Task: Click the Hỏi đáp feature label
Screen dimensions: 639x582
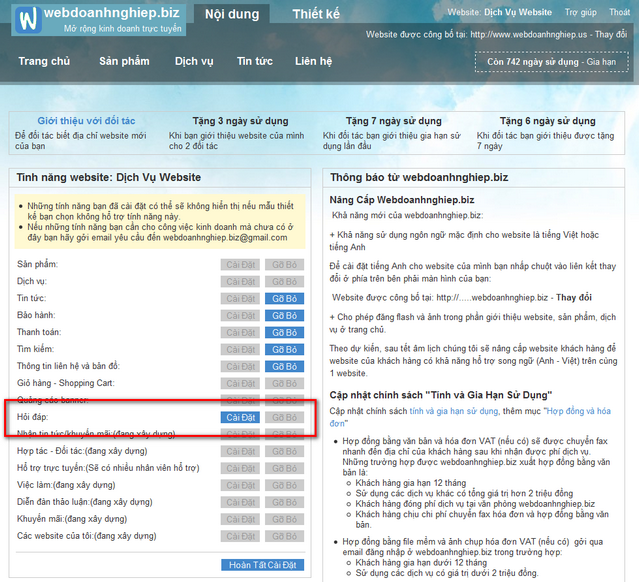Action: click(33, 417)
